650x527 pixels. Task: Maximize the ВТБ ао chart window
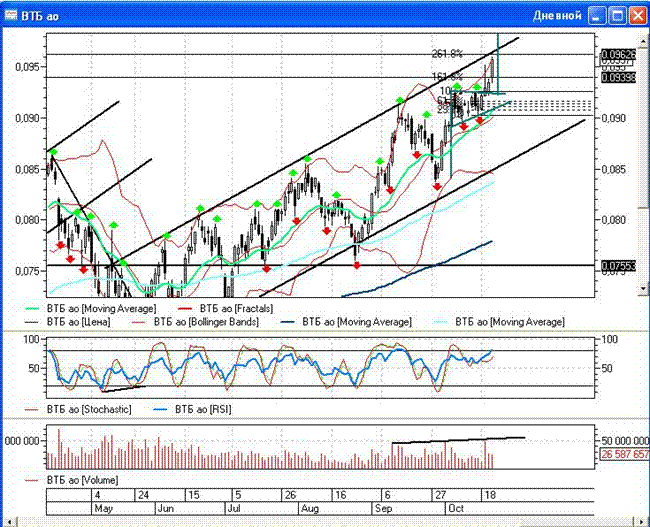point(617,16)
